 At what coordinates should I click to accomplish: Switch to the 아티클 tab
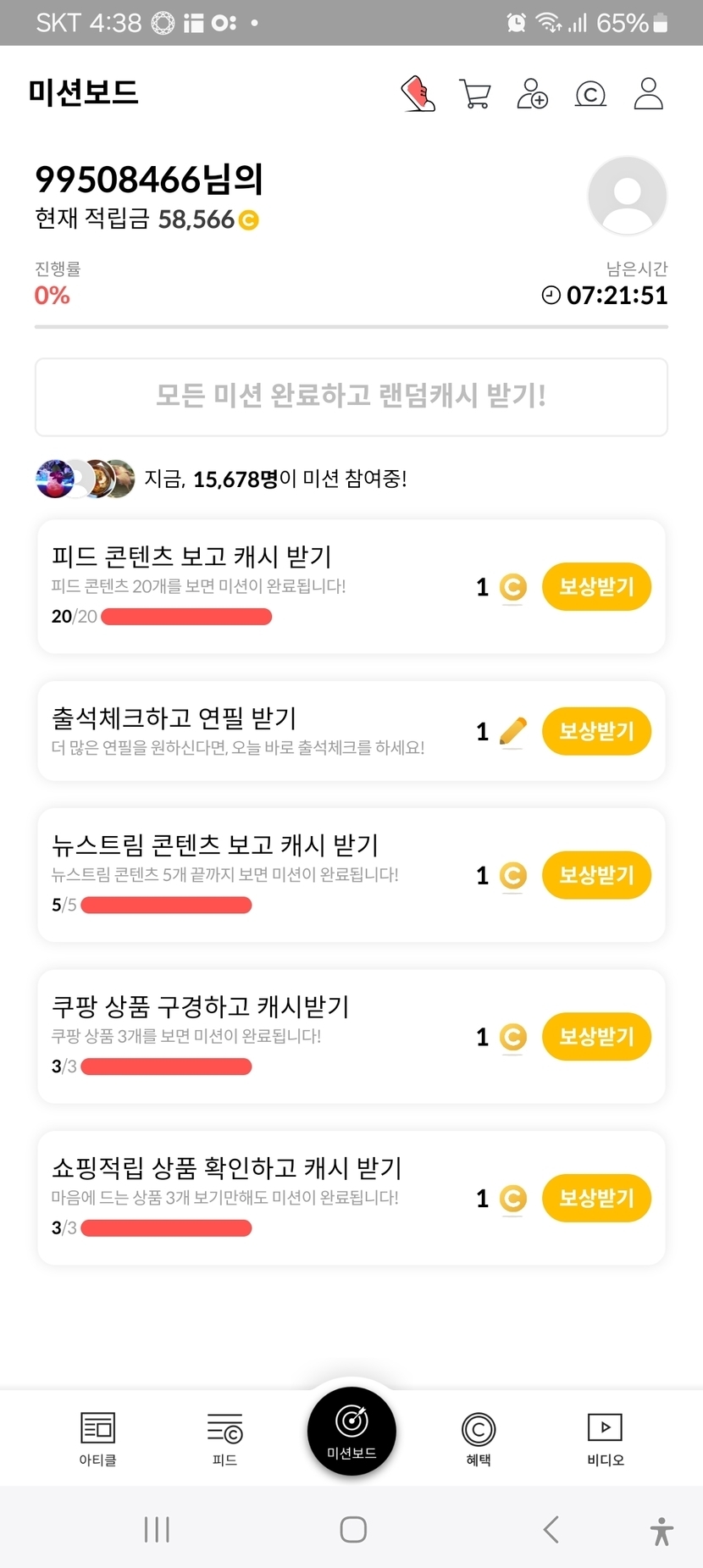[97, 1438]
